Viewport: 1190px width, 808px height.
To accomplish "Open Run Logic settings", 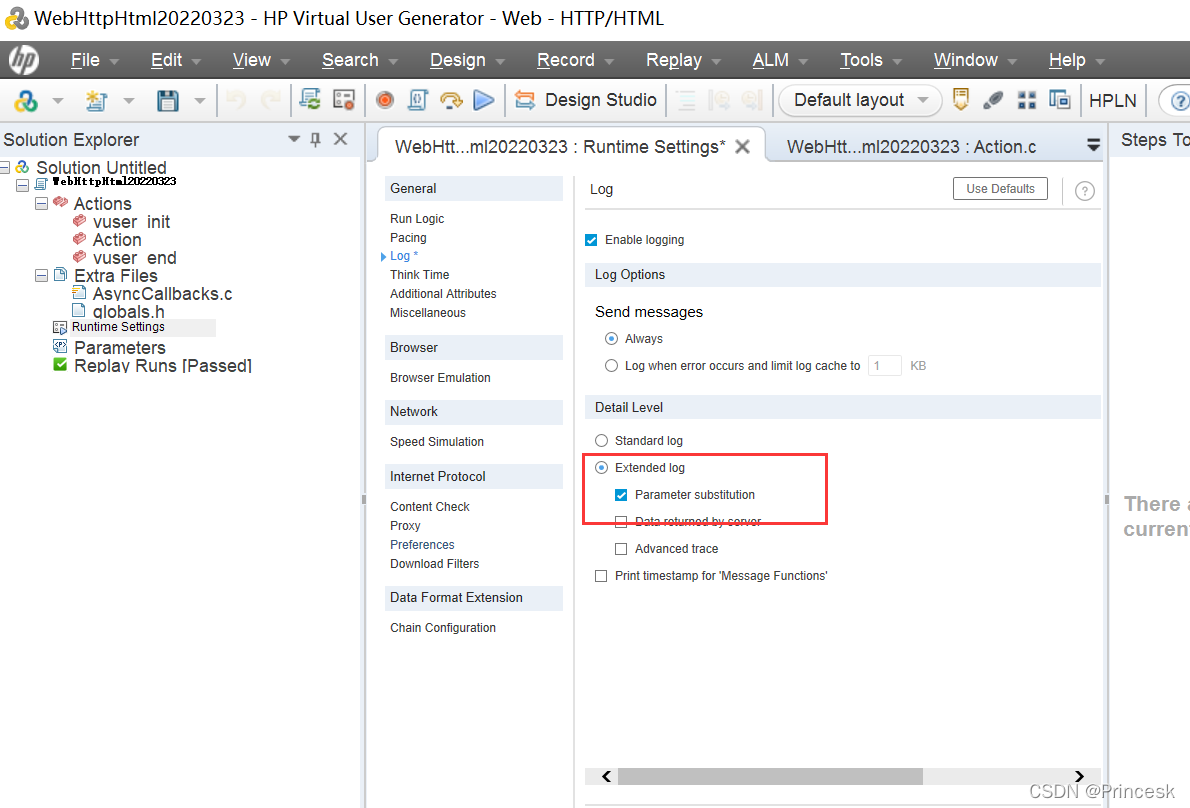I will [417, 219].
